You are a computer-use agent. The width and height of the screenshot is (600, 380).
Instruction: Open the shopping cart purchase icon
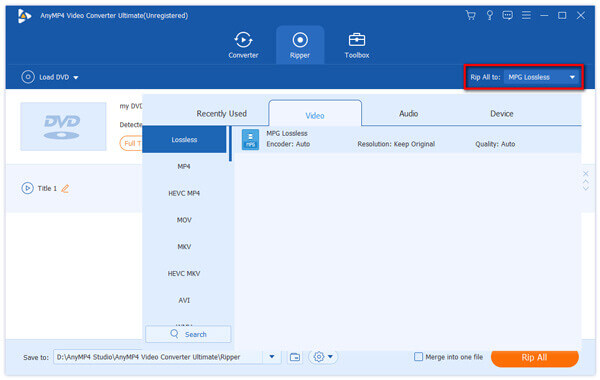point(471,16)
